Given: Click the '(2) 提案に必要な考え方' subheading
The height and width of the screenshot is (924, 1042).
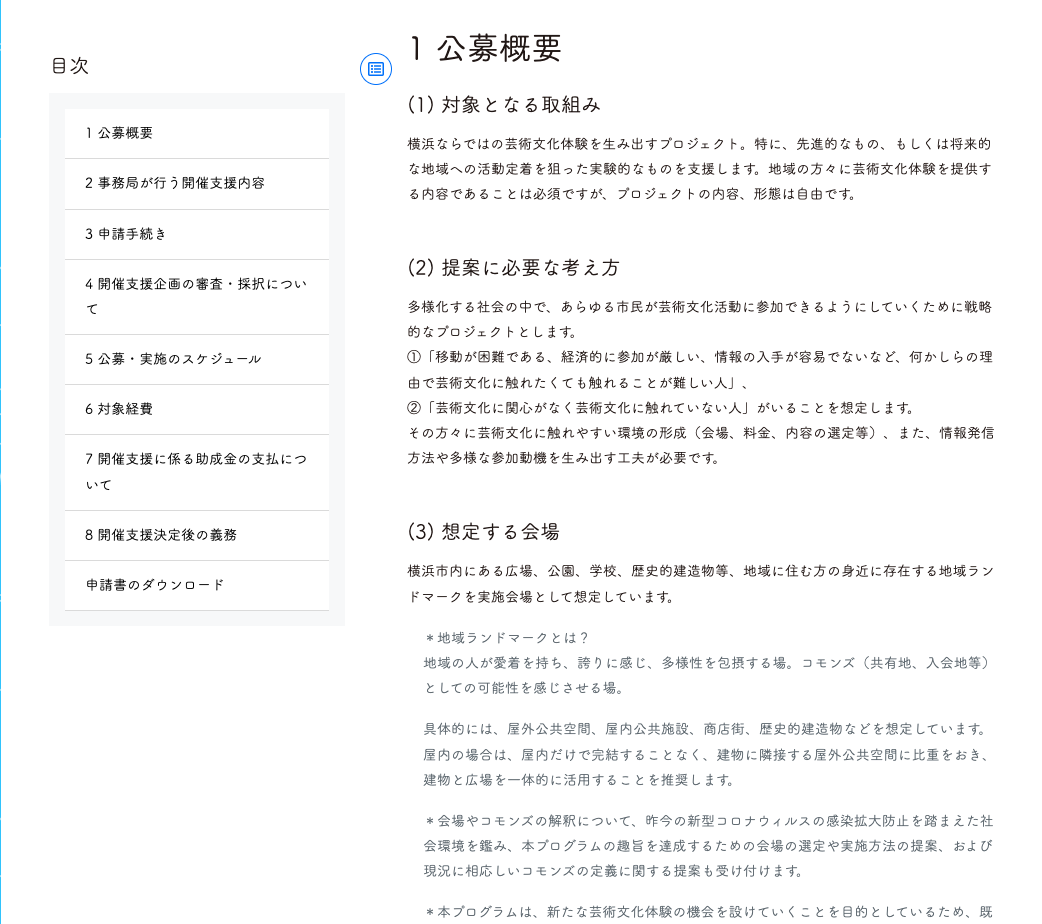Looking at the screenshot, I should point(514,267).
